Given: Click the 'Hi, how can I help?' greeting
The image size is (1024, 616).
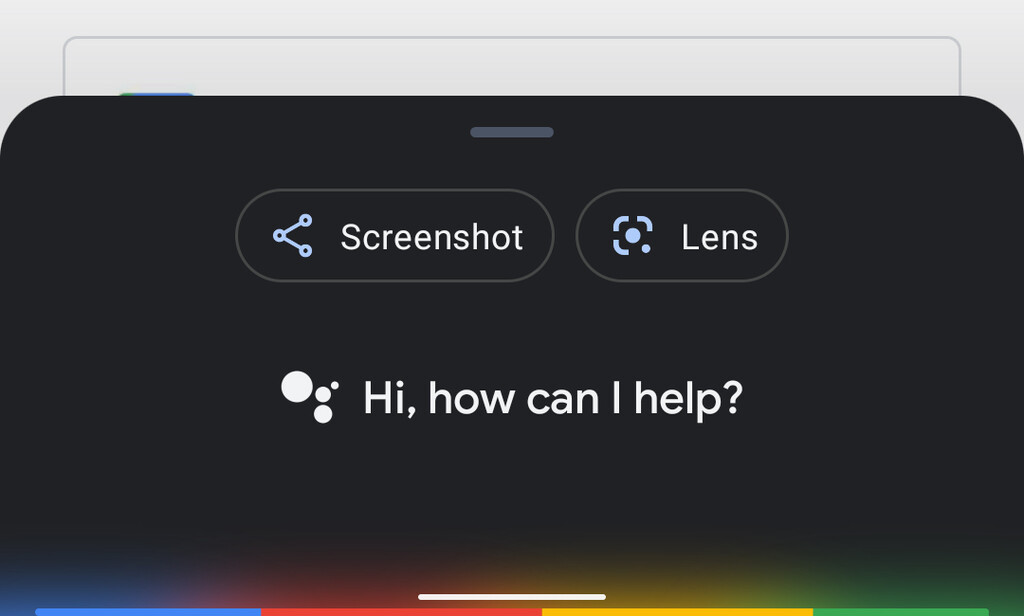Looking at the screenshot, I should (x=553, y=397).
